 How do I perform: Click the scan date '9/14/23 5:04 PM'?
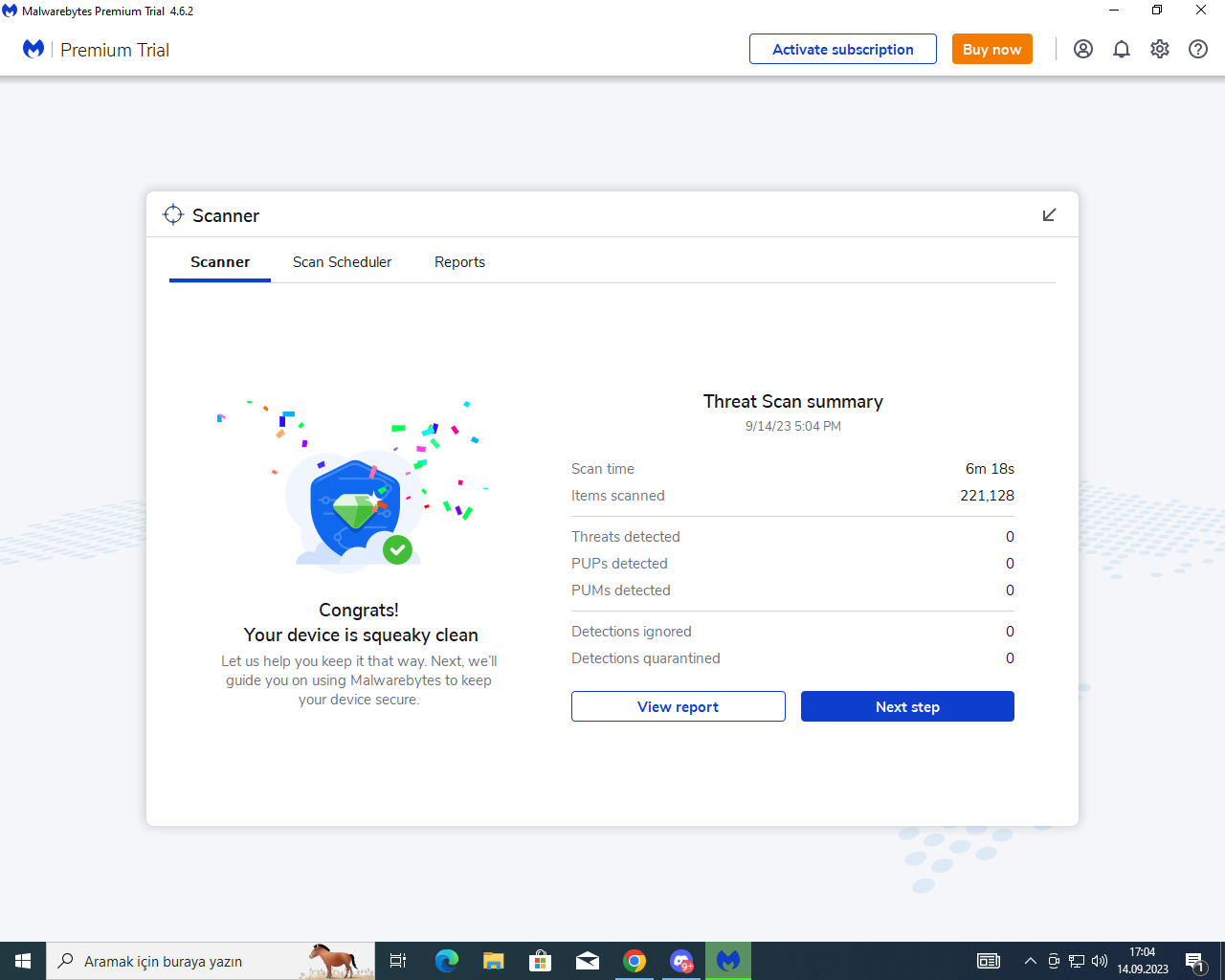[x=793, y=426]
